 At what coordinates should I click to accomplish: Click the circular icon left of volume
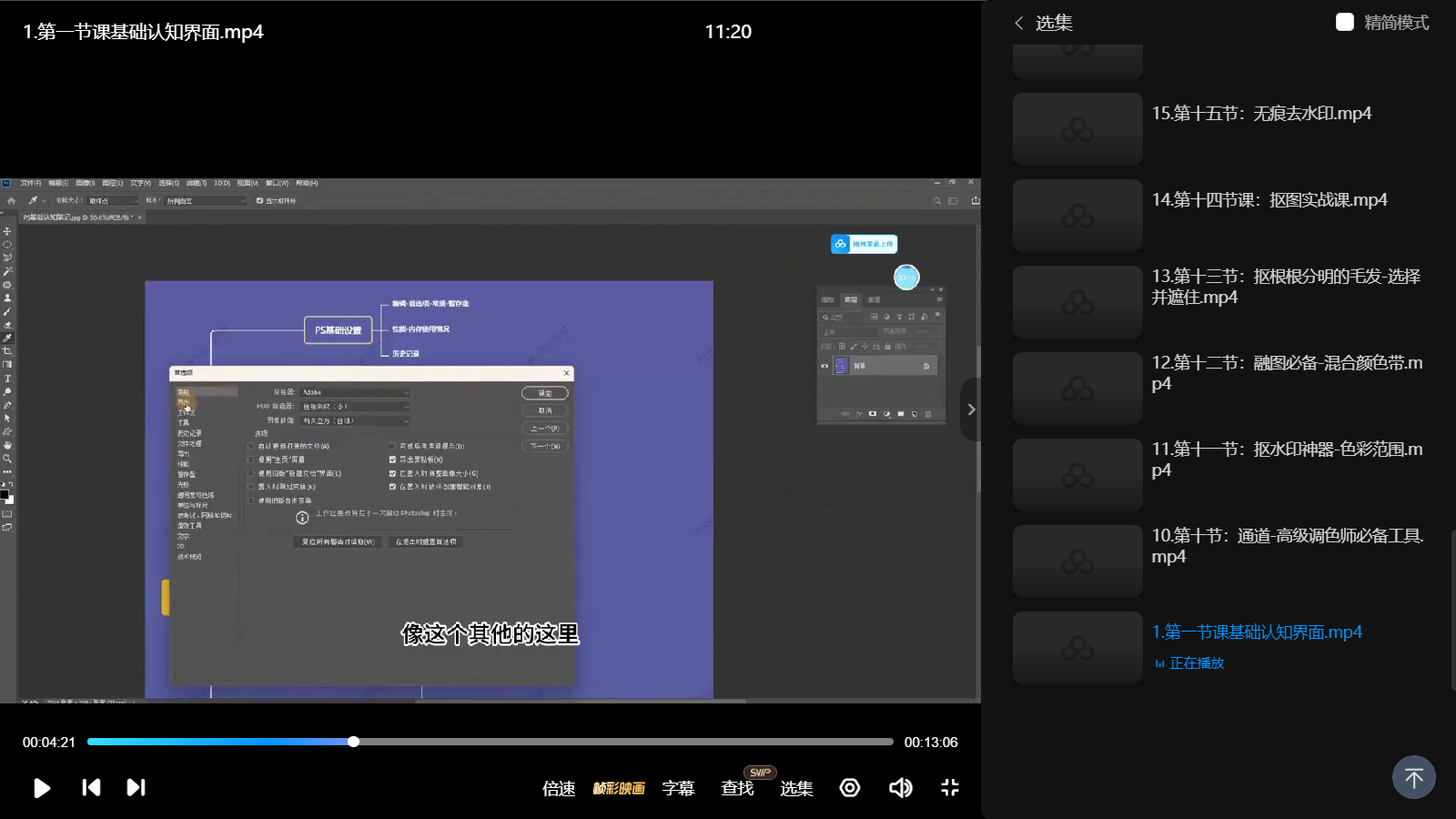[850, 787]
